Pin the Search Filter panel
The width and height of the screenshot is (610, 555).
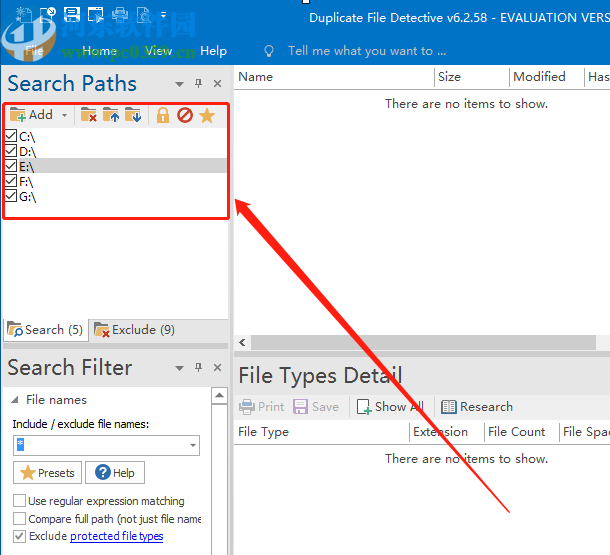click(x=198, y=368)
